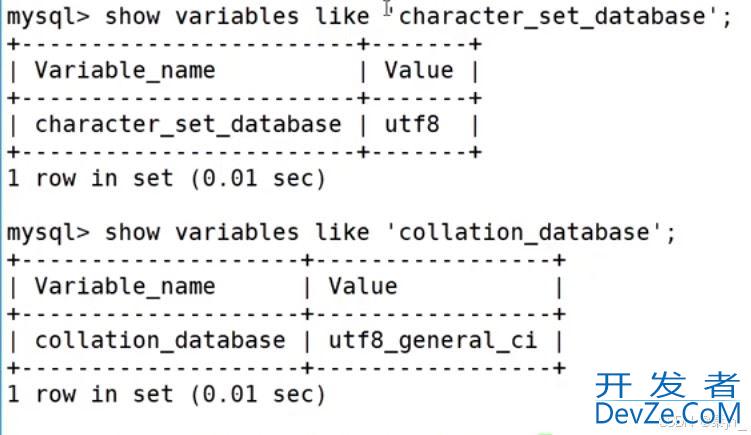
Task: Click the Value header in second table
Action: tap(363, 287)
